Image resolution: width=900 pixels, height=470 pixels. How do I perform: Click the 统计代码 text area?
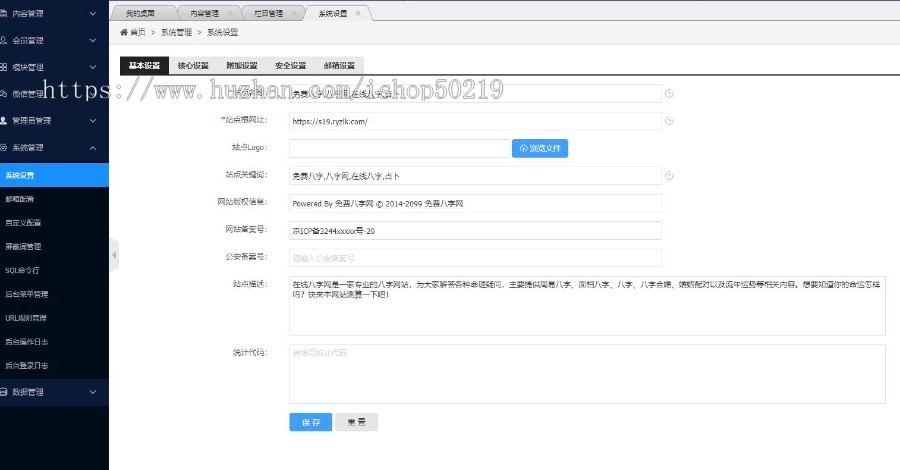click(587, 374)
